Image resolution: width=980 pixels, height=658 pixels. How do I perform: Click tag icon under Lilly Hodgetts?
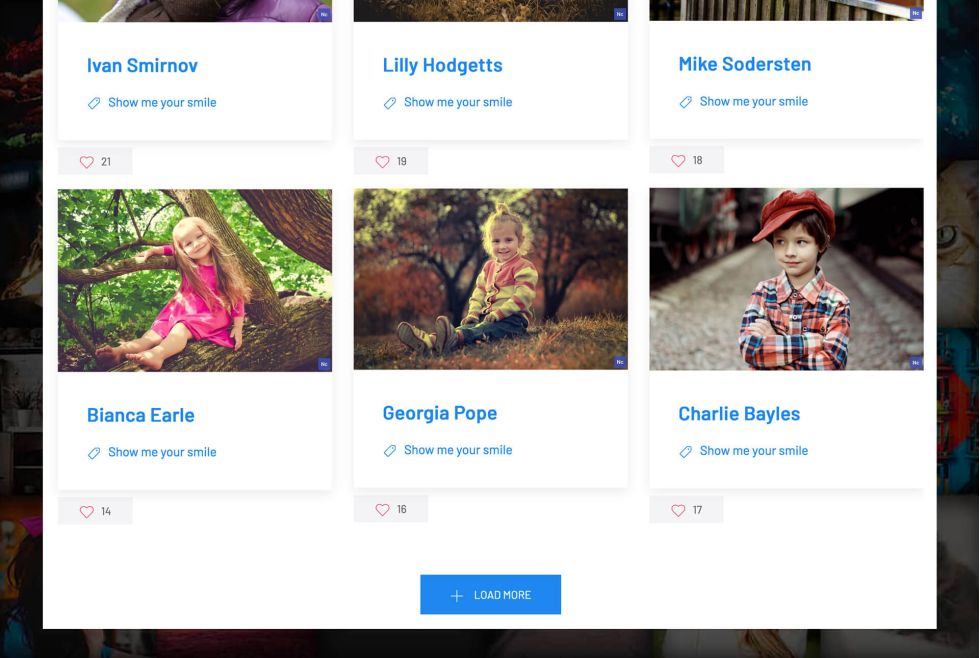(390, 103)
